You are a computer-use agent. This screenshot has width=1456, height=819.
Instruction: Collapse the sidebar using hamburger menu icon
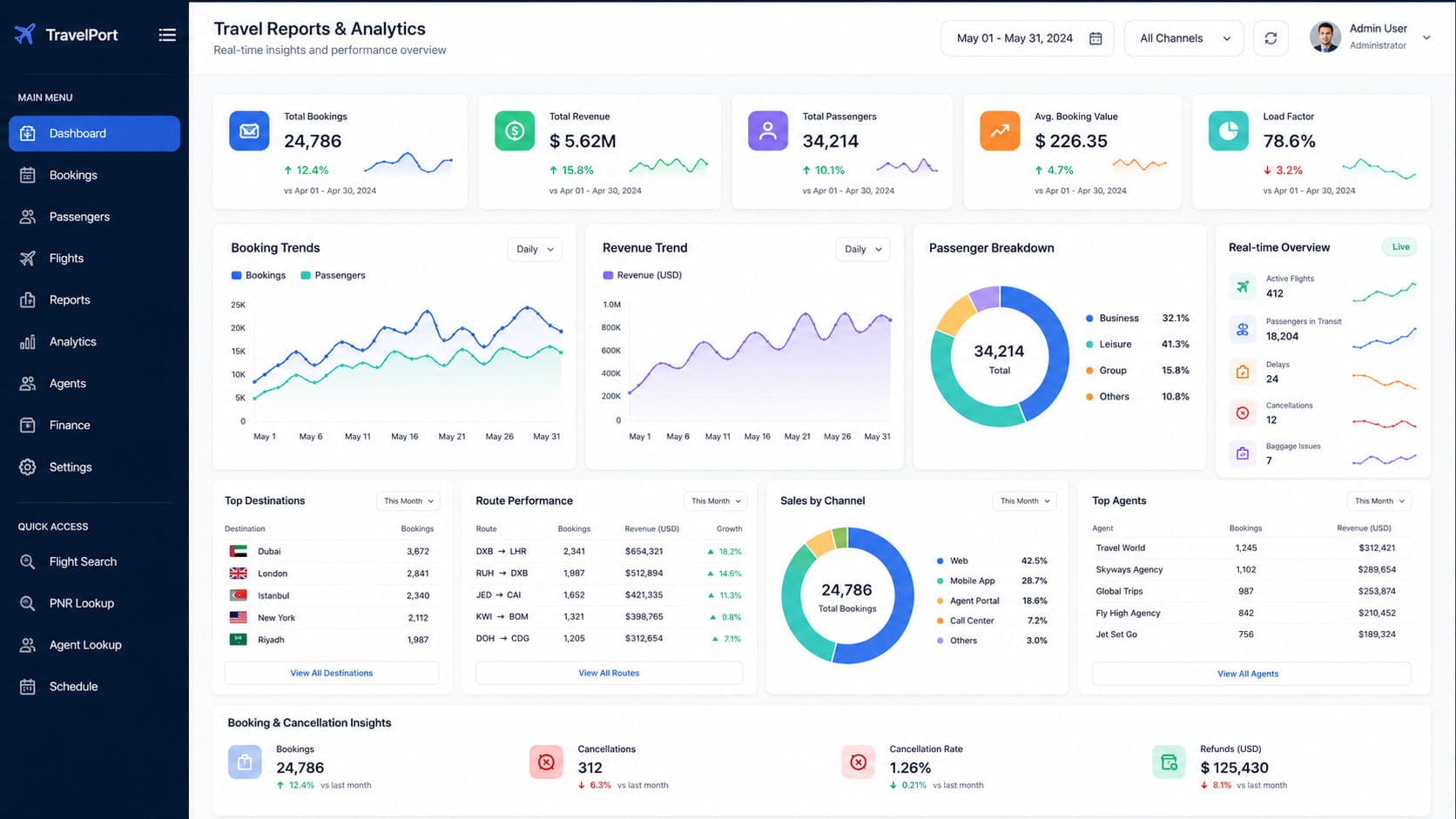click(x=167, y=35)
